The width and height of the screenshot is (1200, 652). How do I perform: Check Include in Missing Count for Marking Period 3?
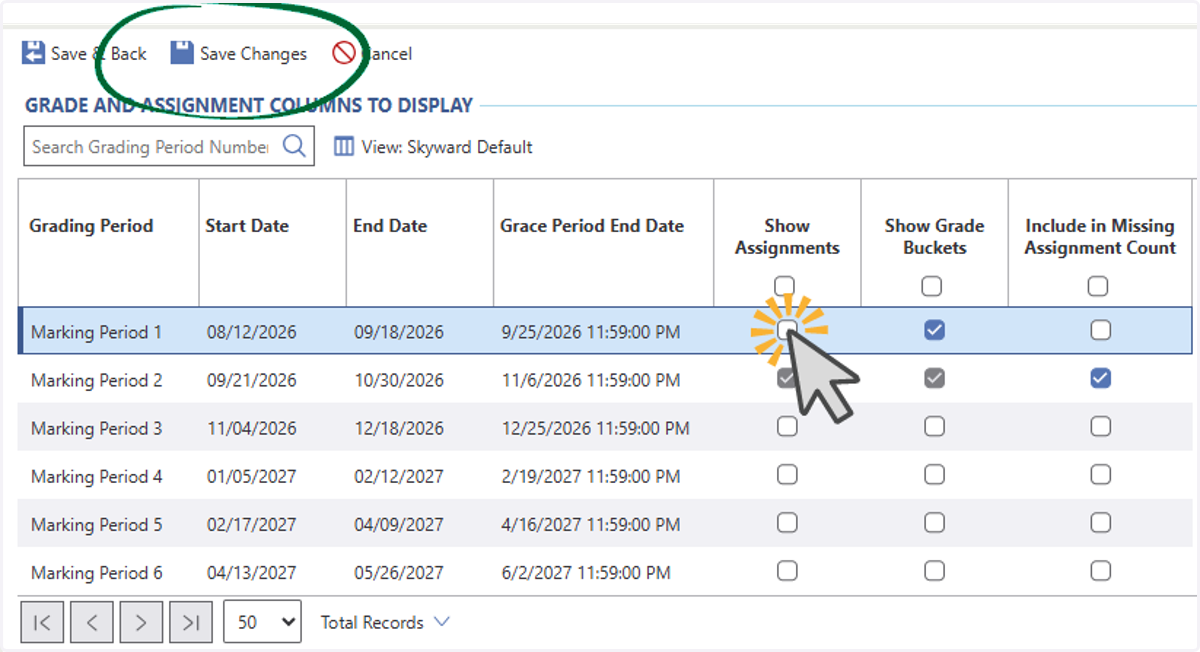click(x=1101, y=426)
